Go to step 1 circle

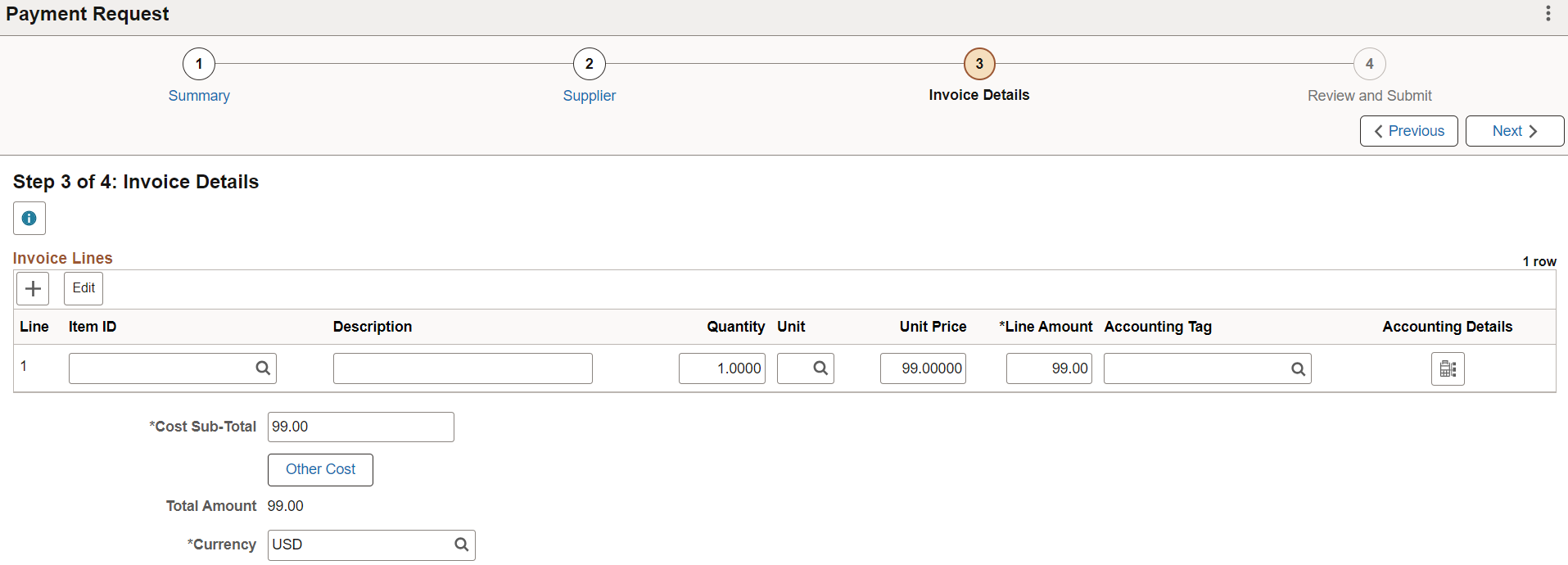[199, 64]
